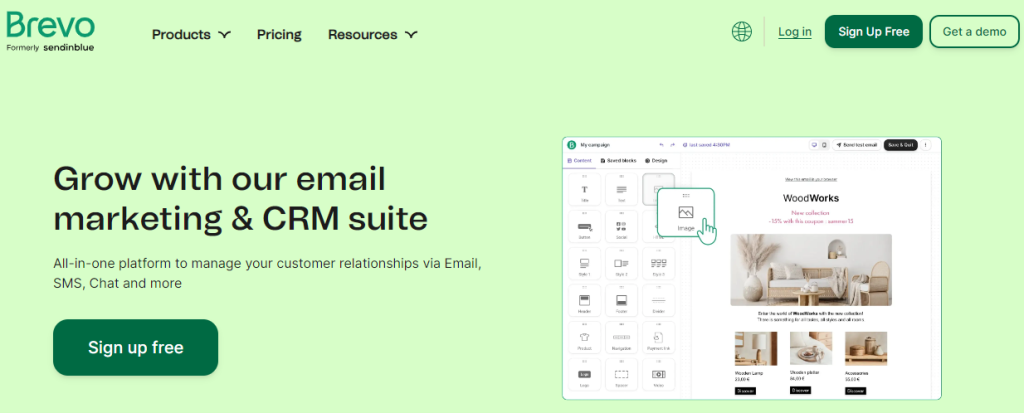Select the Text content block
Screen dimensions: 1024x413
[x=621, y=190]
